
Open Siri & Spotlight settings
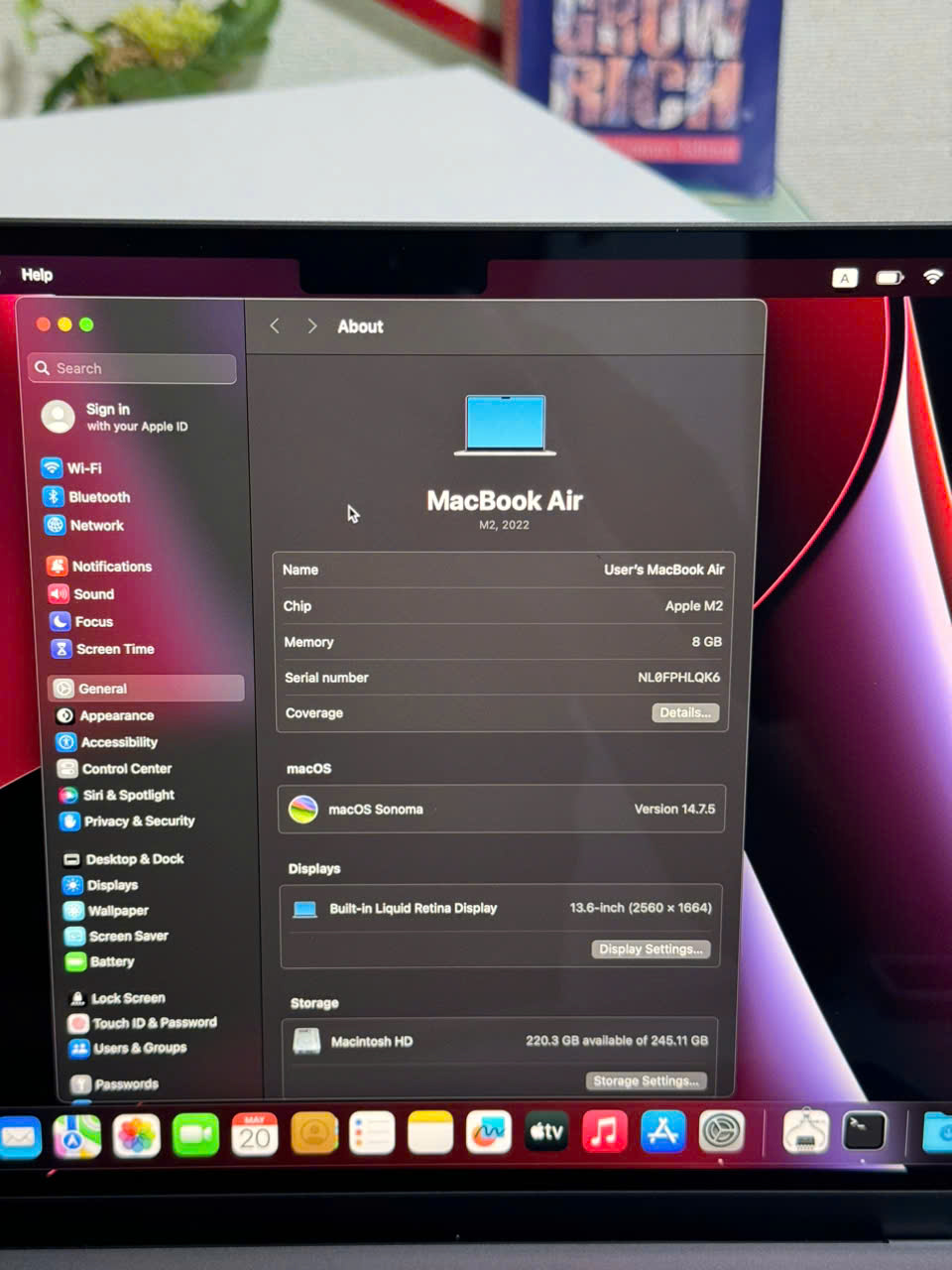[x=117, y=795]
